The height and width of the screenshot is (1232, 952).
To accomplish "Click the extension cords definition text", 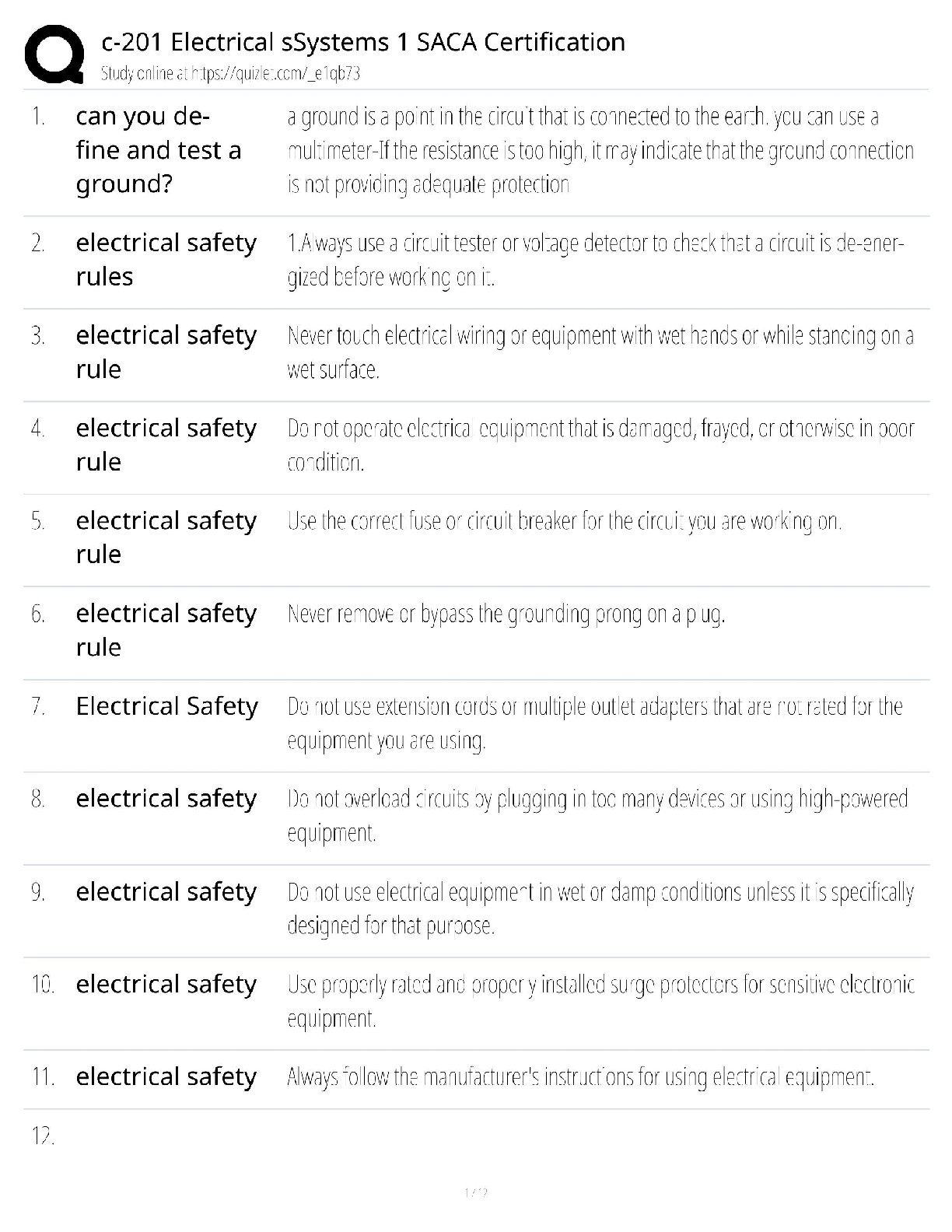I will [594, 723].
